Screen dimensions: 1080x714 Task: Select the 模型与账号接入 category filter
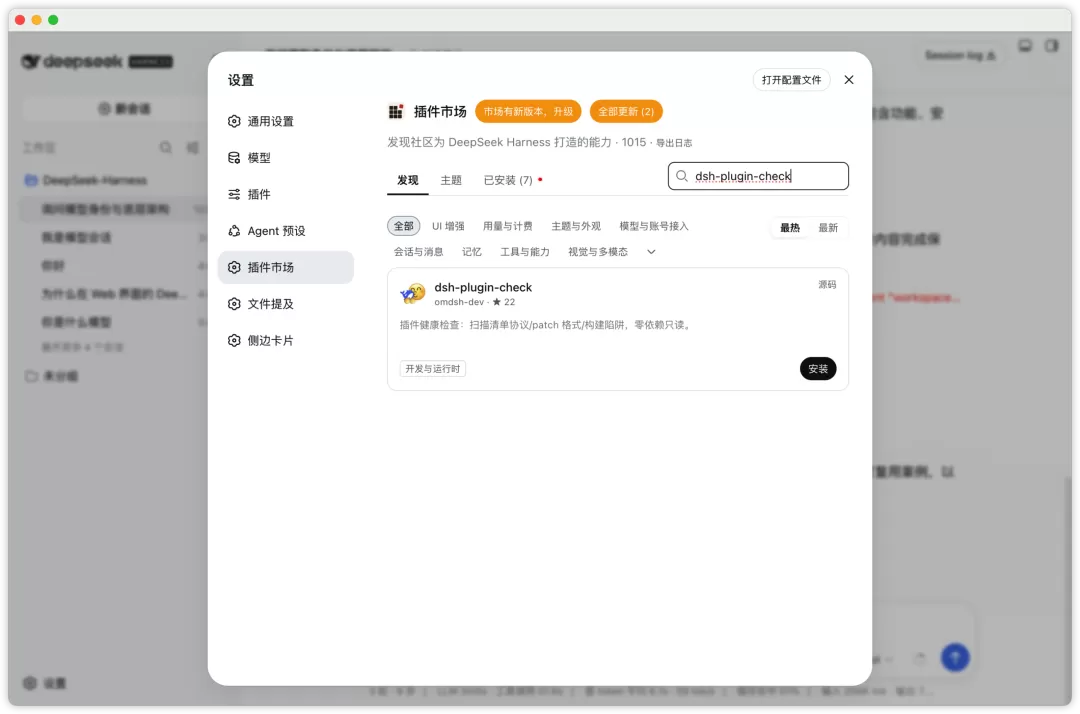(x=654, y=226)
